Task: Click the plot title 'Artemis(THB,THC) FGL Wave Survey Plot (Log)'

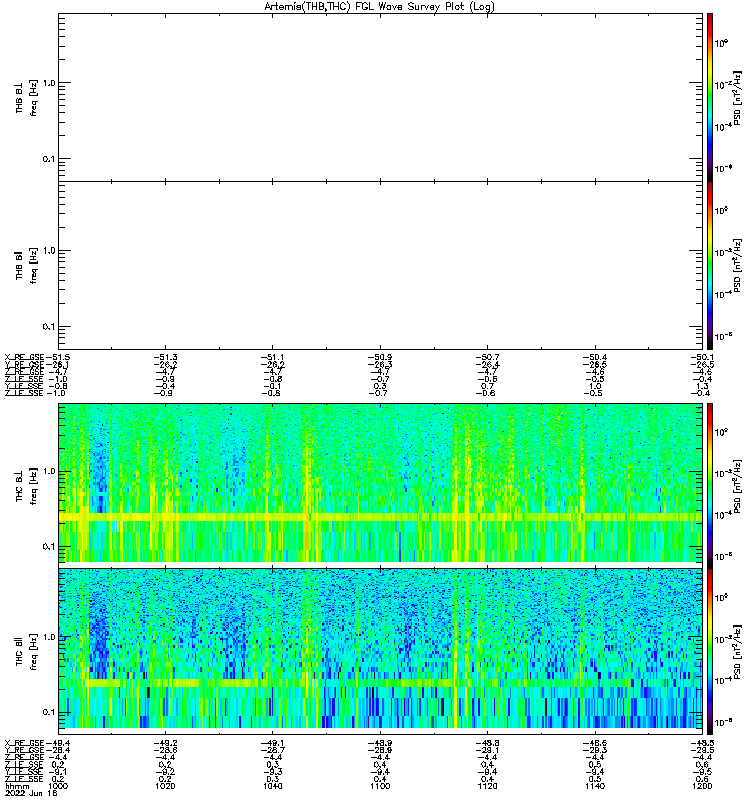Action: pyautogui.click(x=379, y=7)
